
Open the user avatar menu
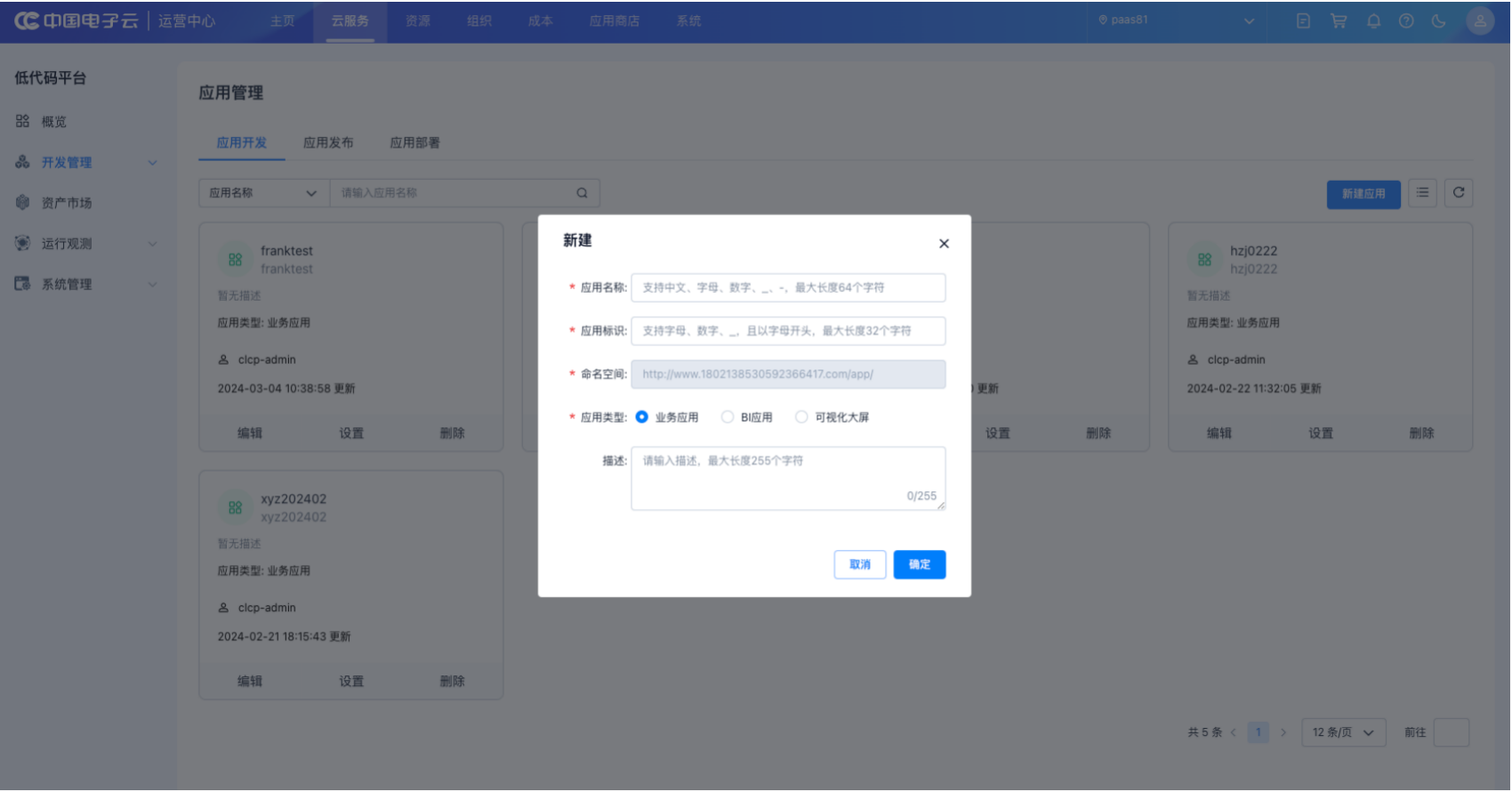tap(1480, 20)
